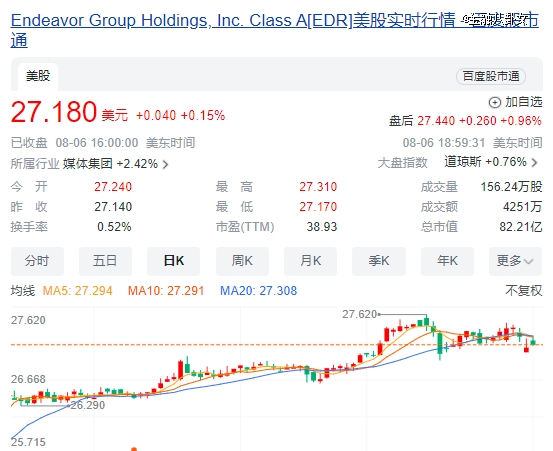Expand the 道琼斯 index chevron arrow
This screenshot has width=553, height=451.
click(x=535, y=163)
